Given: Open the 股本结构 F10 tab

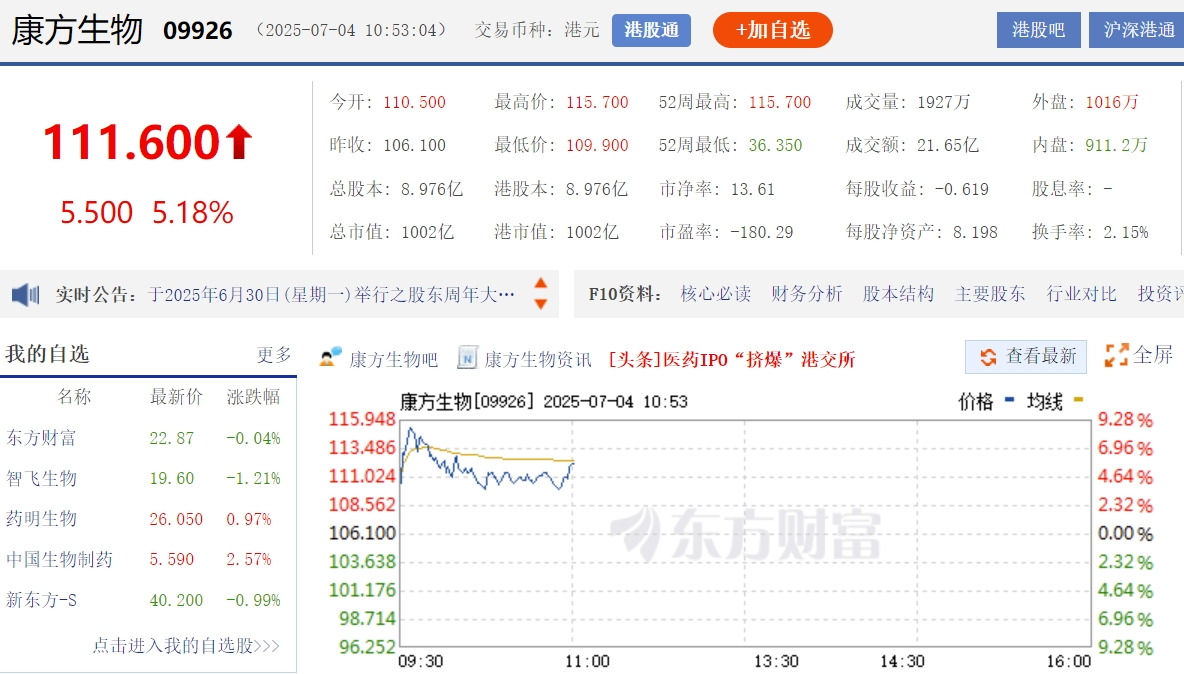Looking at the screenshot, I should (x=898, y=294).
